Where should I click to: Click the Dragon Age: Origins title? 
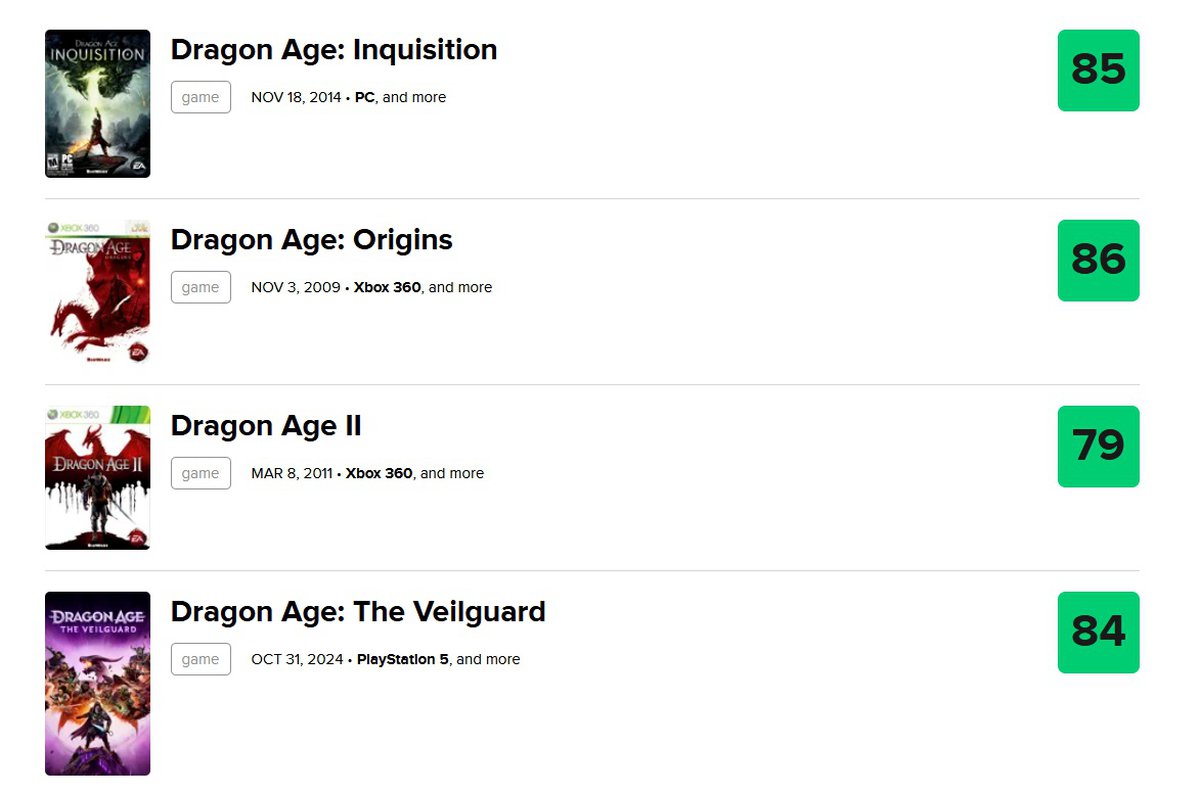pyautogui.click(x=311, y=240)
